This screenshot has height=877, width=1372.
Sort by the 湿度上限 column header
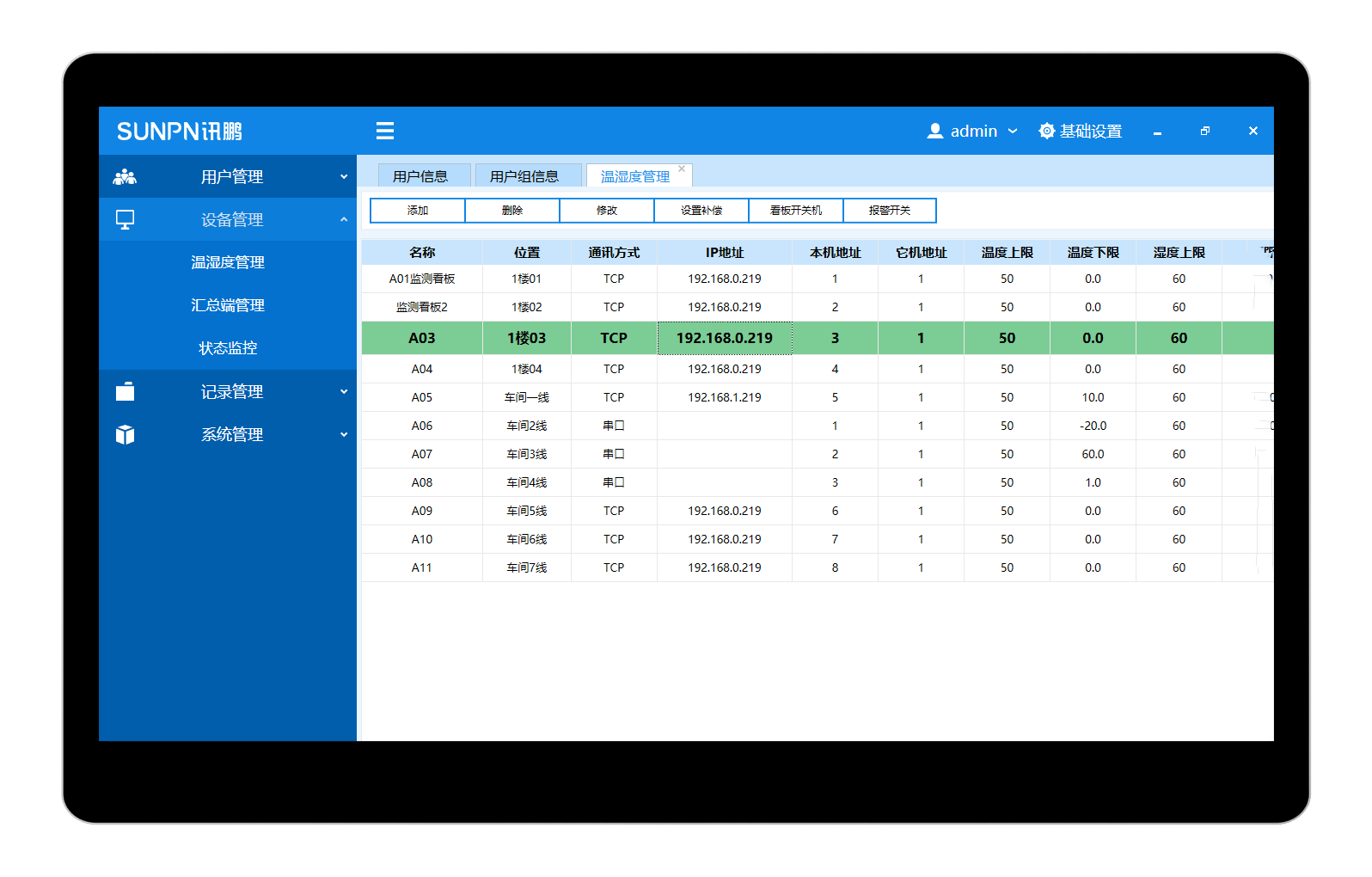(1179, 252)
